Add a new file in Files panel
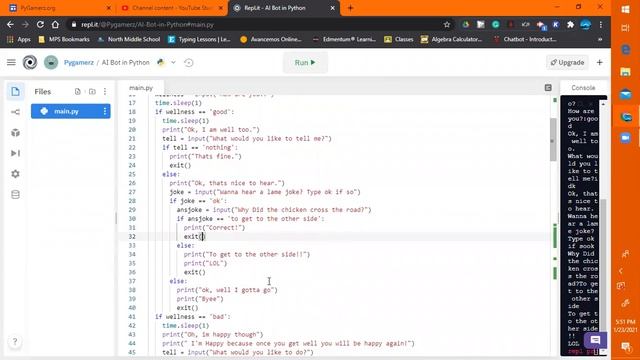This screenshot has height=360, width=640. click(78, 91)
